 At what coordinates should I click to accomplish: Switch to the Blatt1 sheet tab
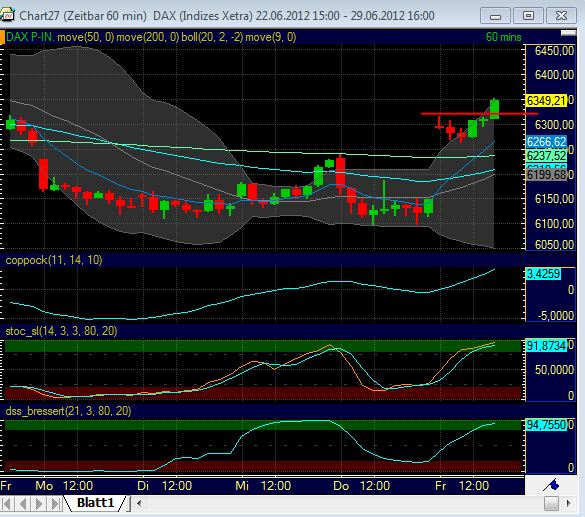(96, 503)
